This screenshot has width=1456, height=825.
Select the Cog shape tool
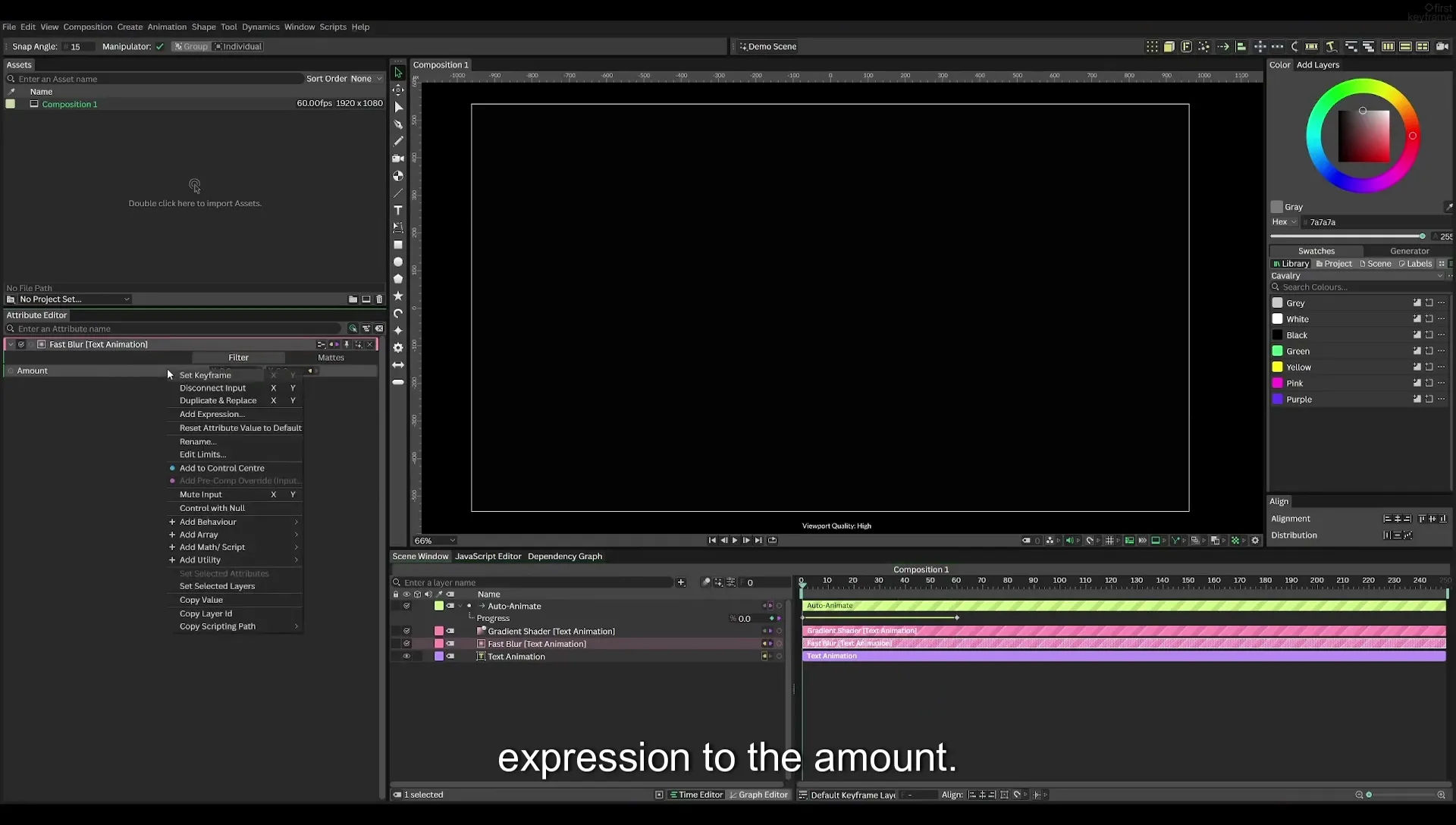coord(398,347)
